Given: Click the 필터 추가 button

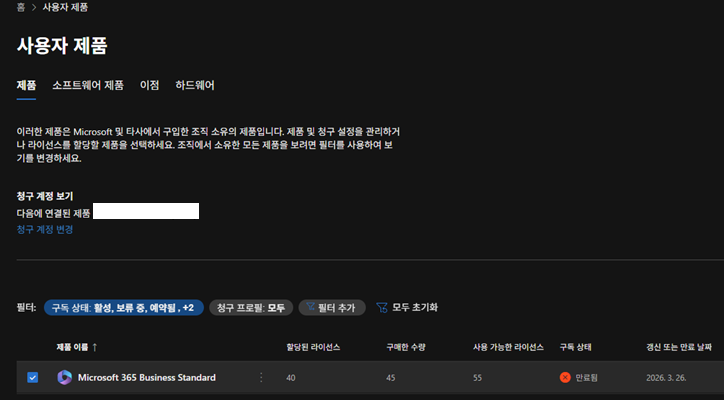Looking at the screenshot, I should (332, 308).
